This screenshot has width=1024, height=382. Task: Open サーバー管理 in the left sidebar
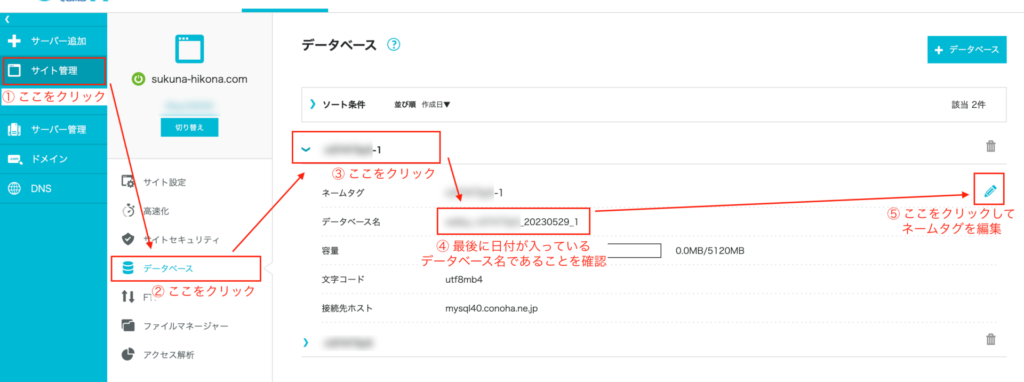[x=54, y=129]
